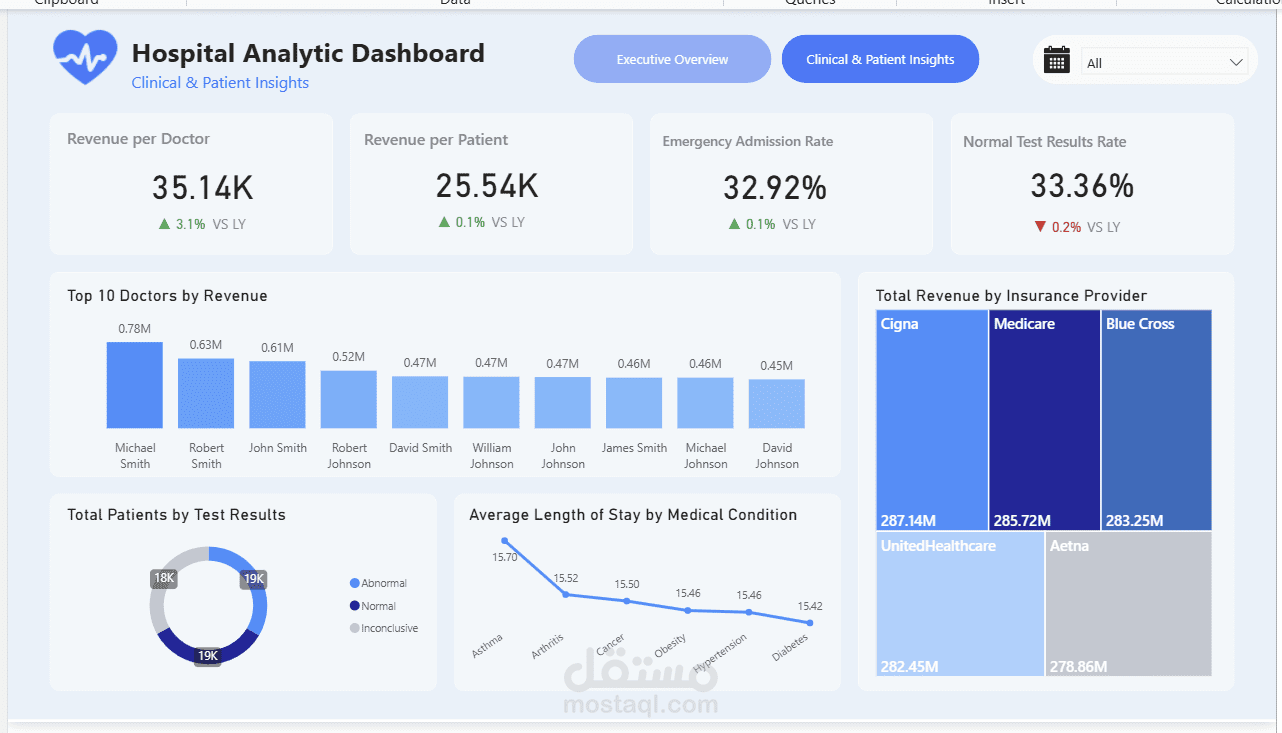Image resolution: width=1282 pixels, height=733 pixels.
Task: Click the Normal legend marker dot
Action: [354, 606]
